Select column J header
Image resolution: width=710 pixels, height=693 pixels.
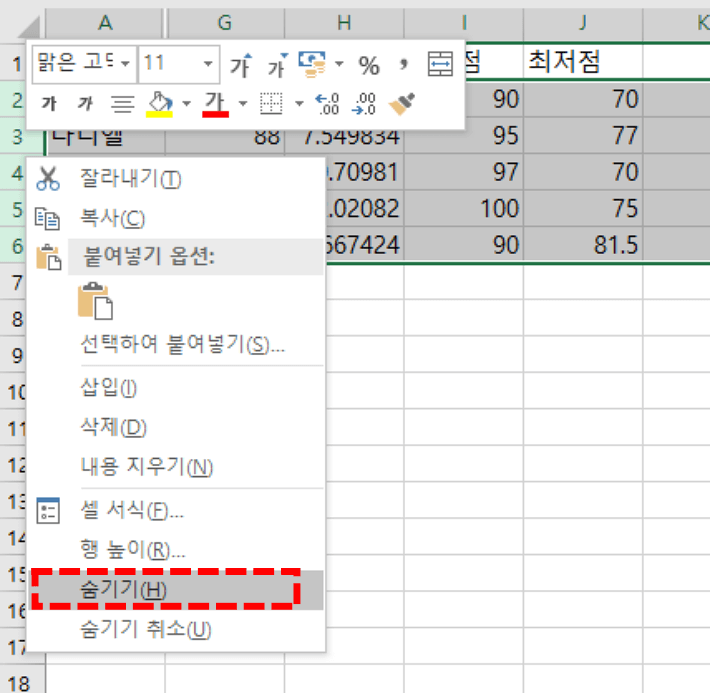click(583, 23)
